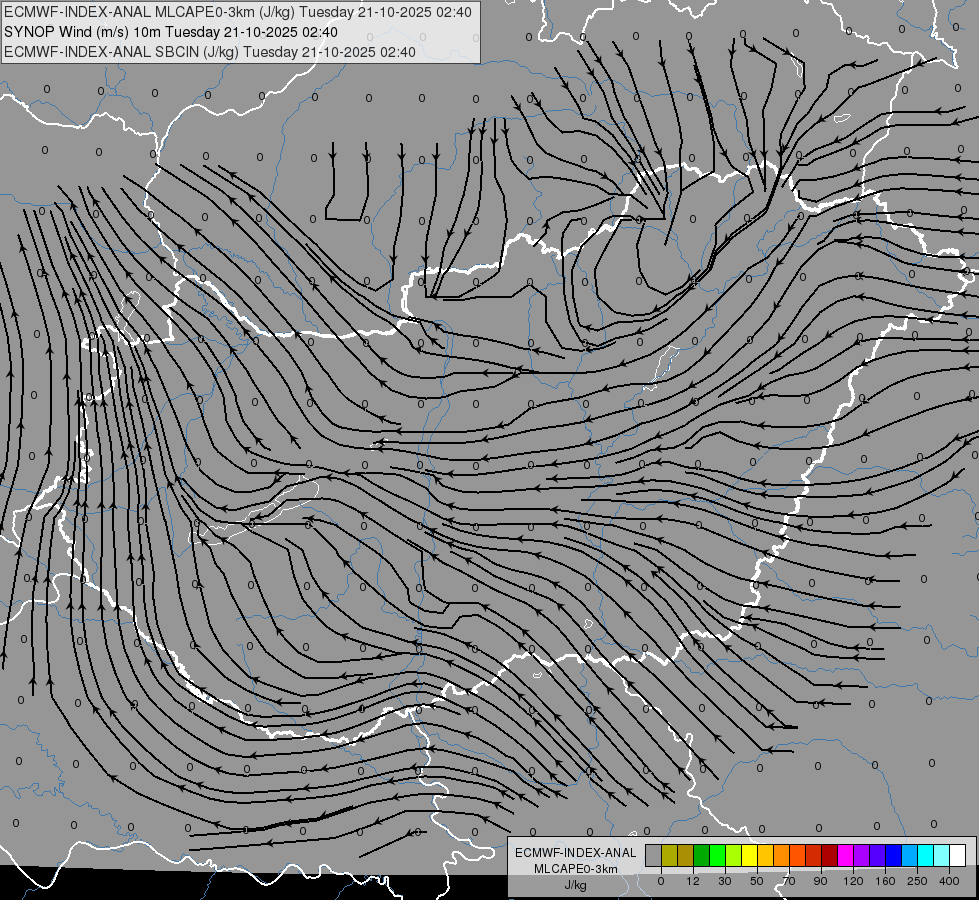Select the SYNOP Wind 10m header line

pos(171,32)
